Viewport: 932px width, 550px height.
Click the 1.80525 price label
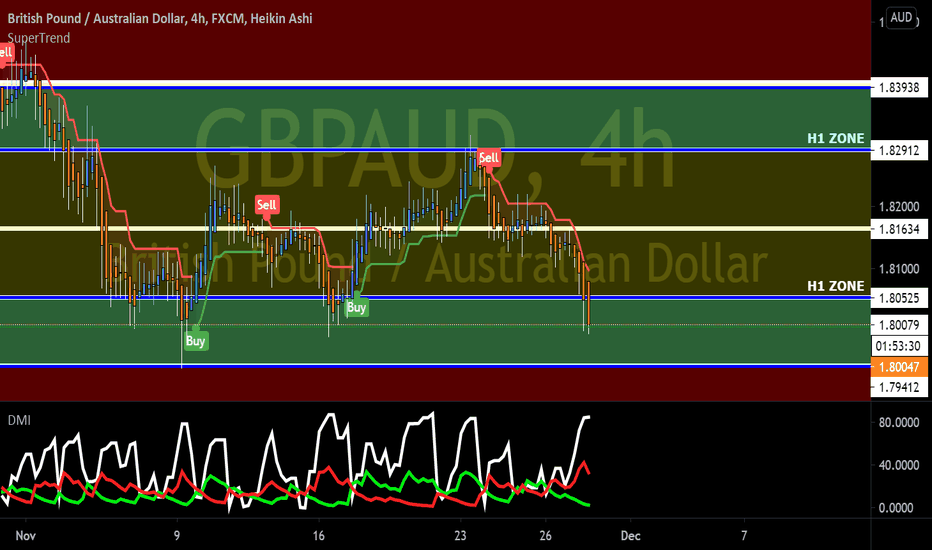pos(899,298)
